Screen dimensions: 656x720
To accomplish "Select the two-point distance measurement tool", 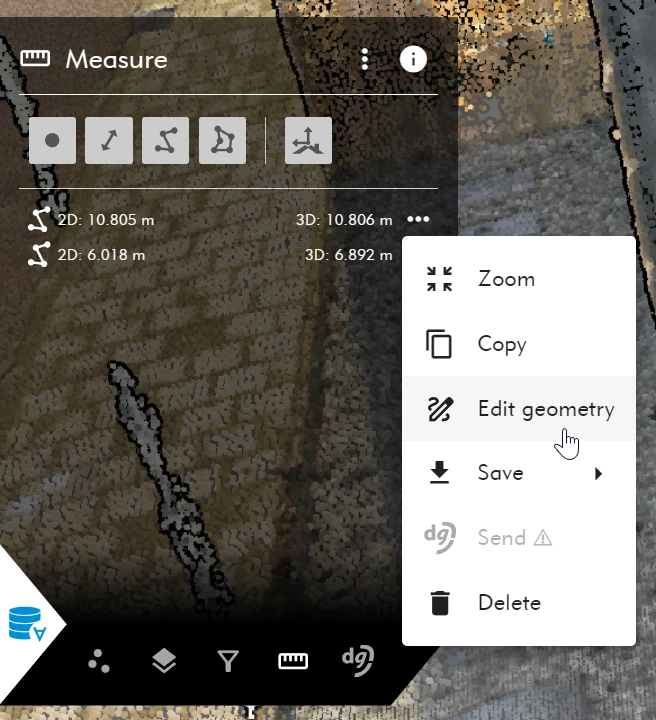I will click(x=109, y=141).
